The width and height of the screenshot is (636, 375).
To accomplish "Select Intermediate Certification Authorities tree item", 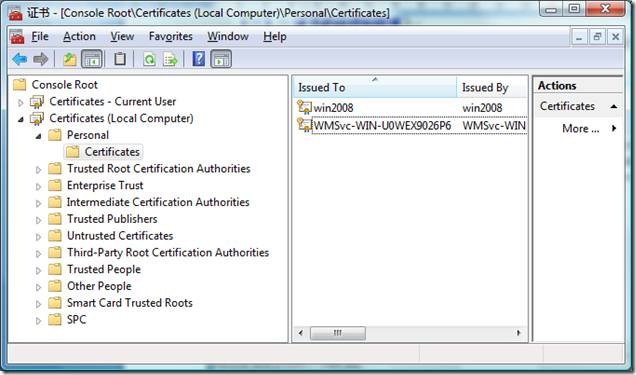I will pyautogui.click(x=158, y=202).
